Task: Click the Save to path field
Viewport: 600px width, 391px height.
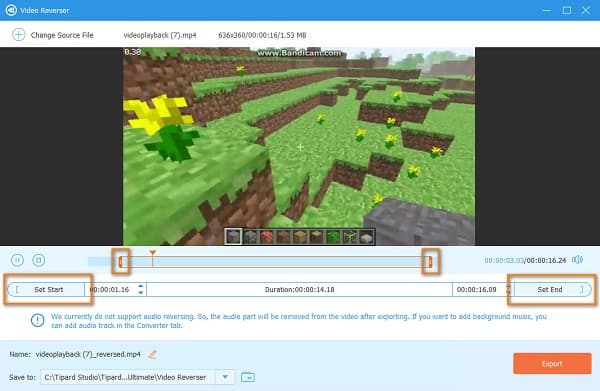Action: click(128, 377)
